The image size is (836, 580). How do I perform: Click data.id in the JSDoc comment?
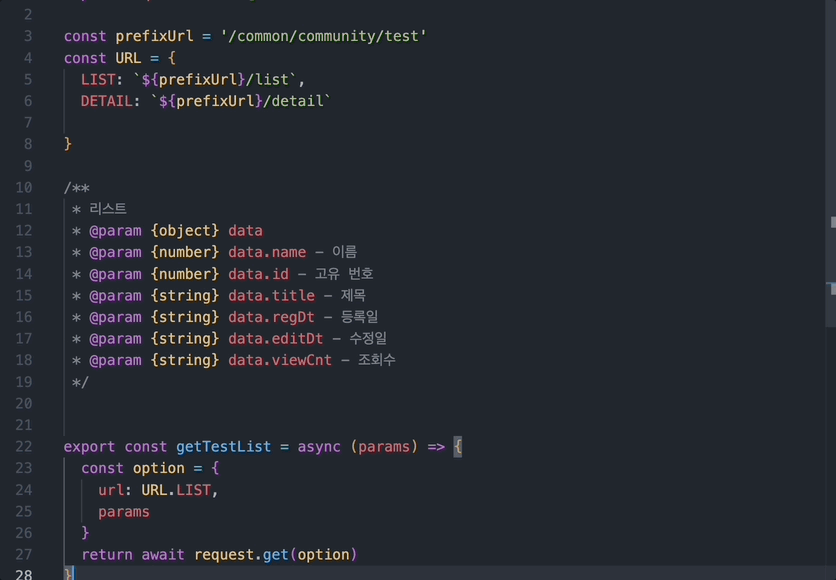[259, 274]
